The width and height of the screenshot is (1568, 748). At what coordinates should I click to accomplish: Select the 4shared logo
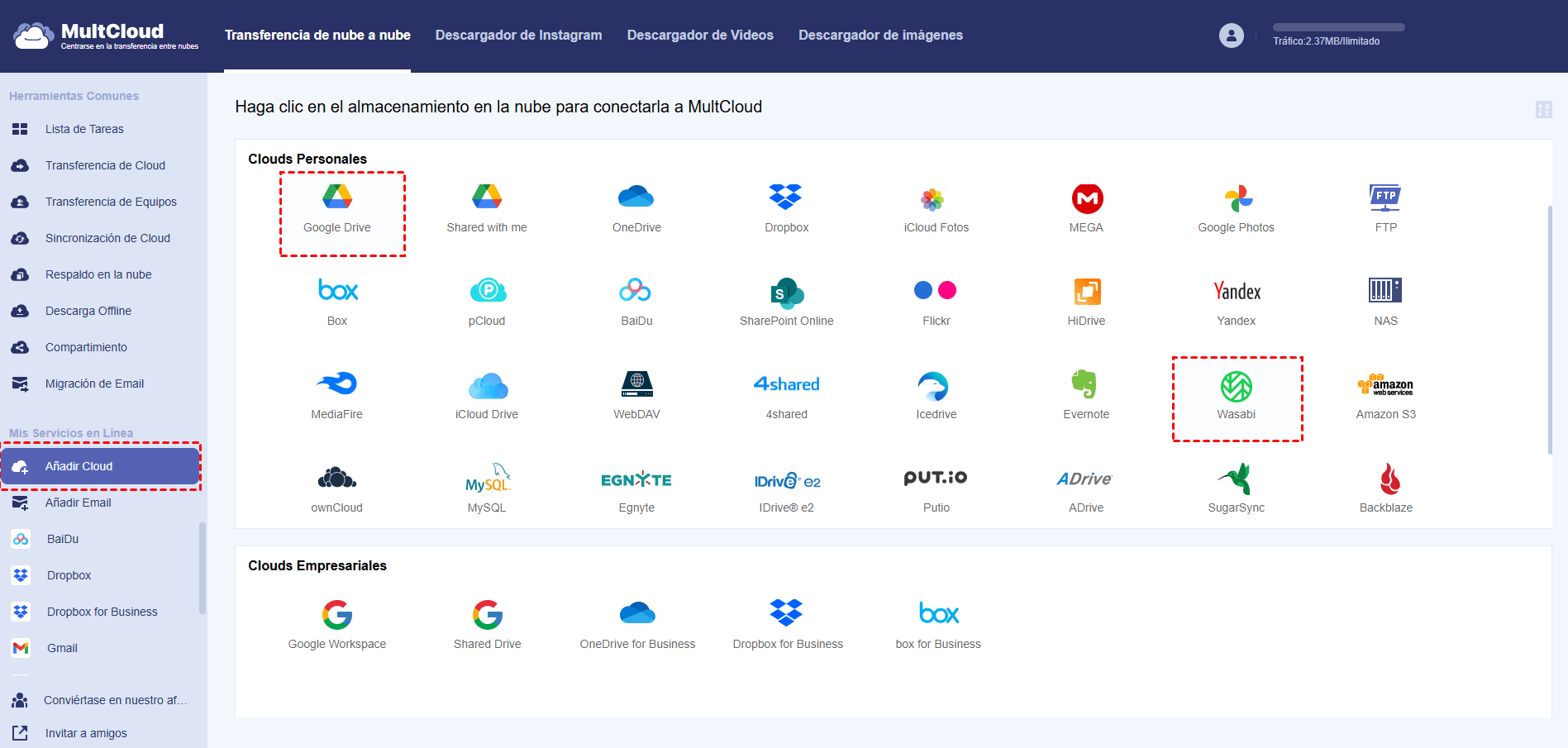pyautogui.click(x=787, y=384)
